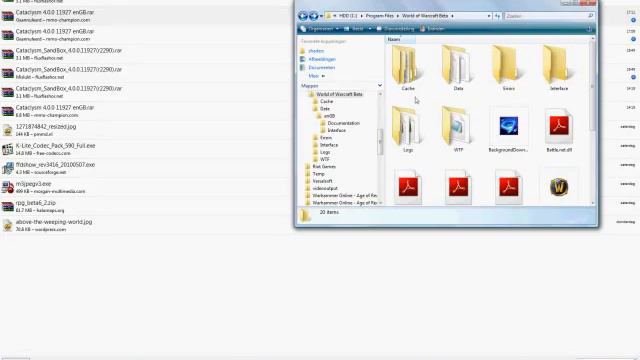Select World of Warcraft Beta address segment

[425, 16]
